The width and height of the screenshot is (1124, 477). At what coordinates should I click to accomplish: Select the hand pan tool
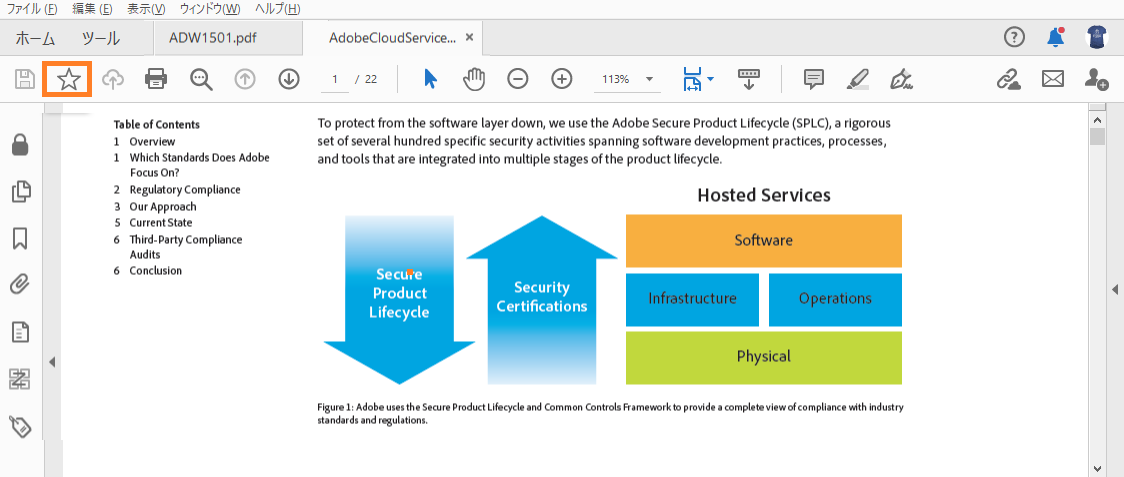[x=474, y=79]
